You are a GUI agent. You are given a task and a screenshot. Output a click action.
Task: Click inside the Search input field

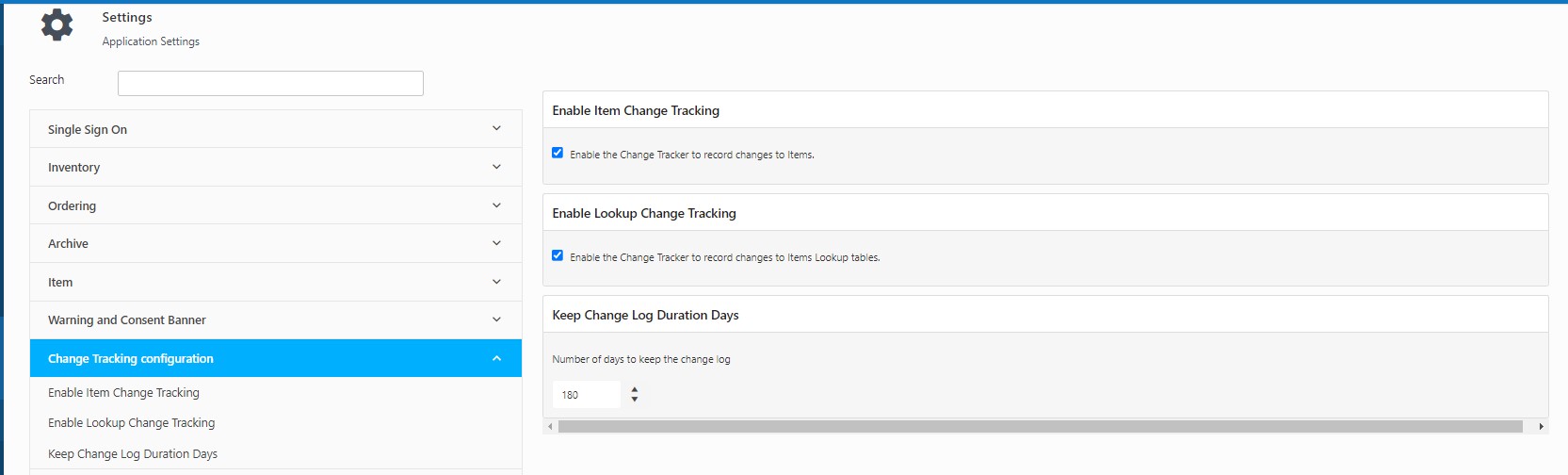(x=270, y=83)
